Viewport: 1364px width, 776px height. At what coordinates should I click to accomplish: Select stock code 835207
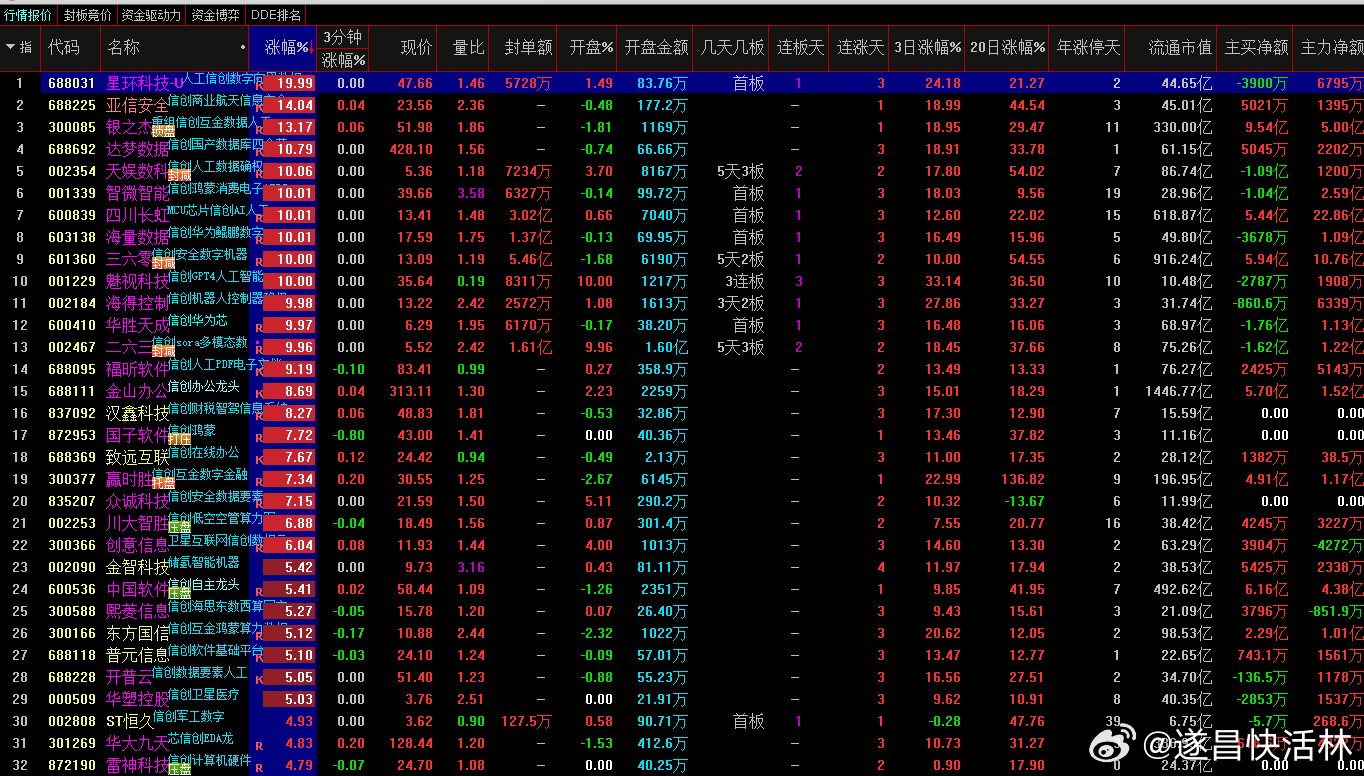tap(72, 501)
